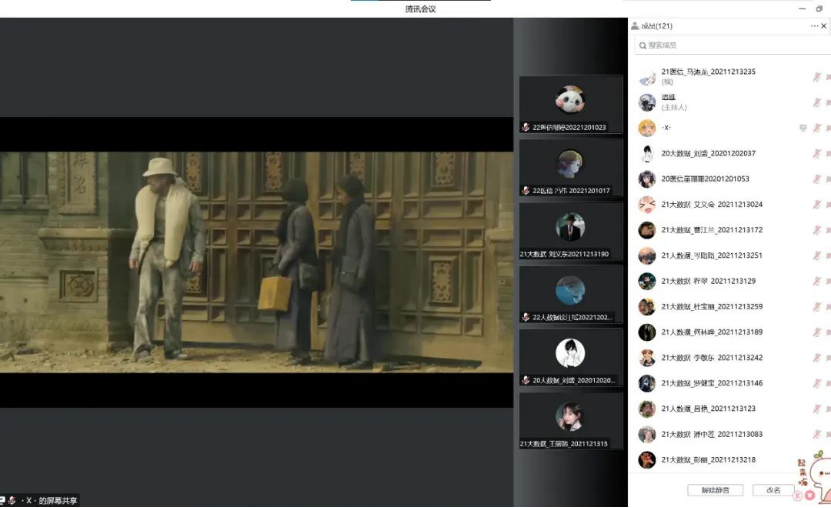Select member name ending 20211213218
The height and width of the screenshot is (508, 831).
click(708, 460)
